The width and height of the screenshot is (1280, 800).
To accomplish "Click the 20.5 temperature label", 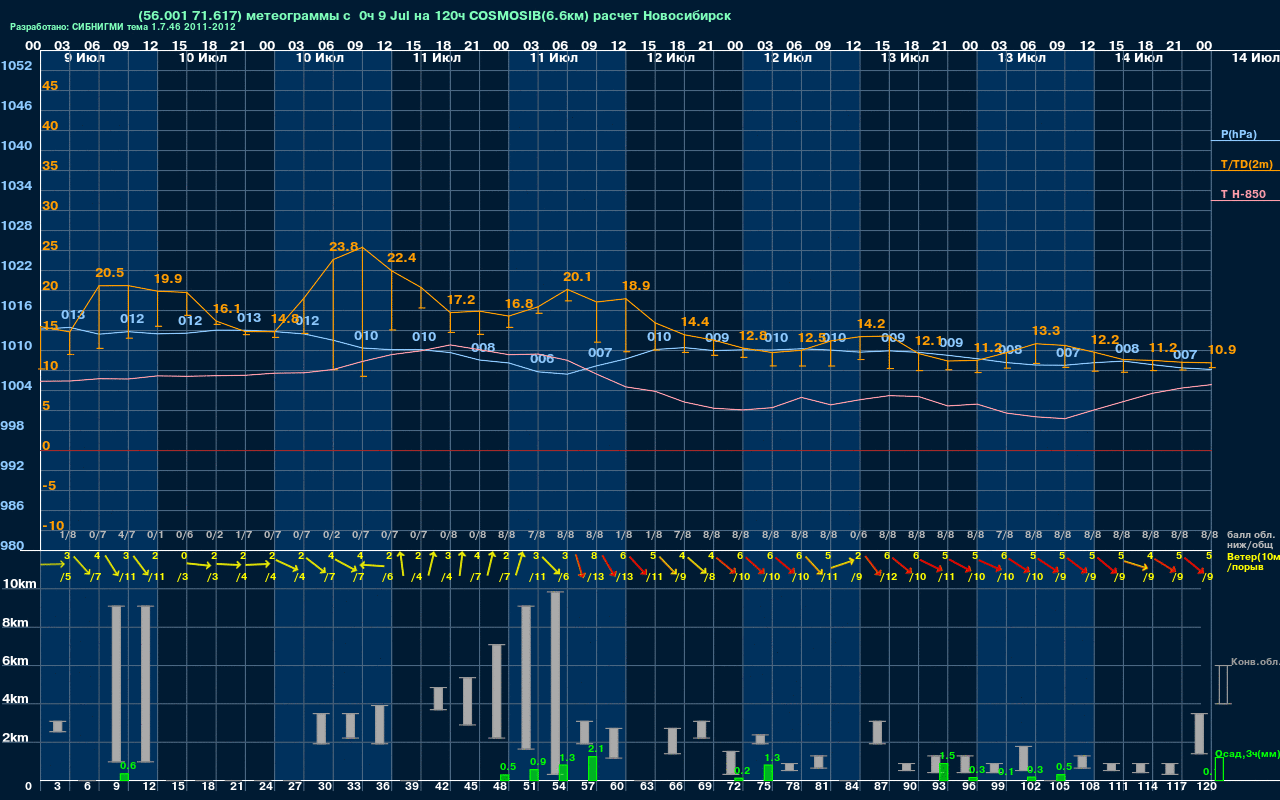I will click(110, 272).
